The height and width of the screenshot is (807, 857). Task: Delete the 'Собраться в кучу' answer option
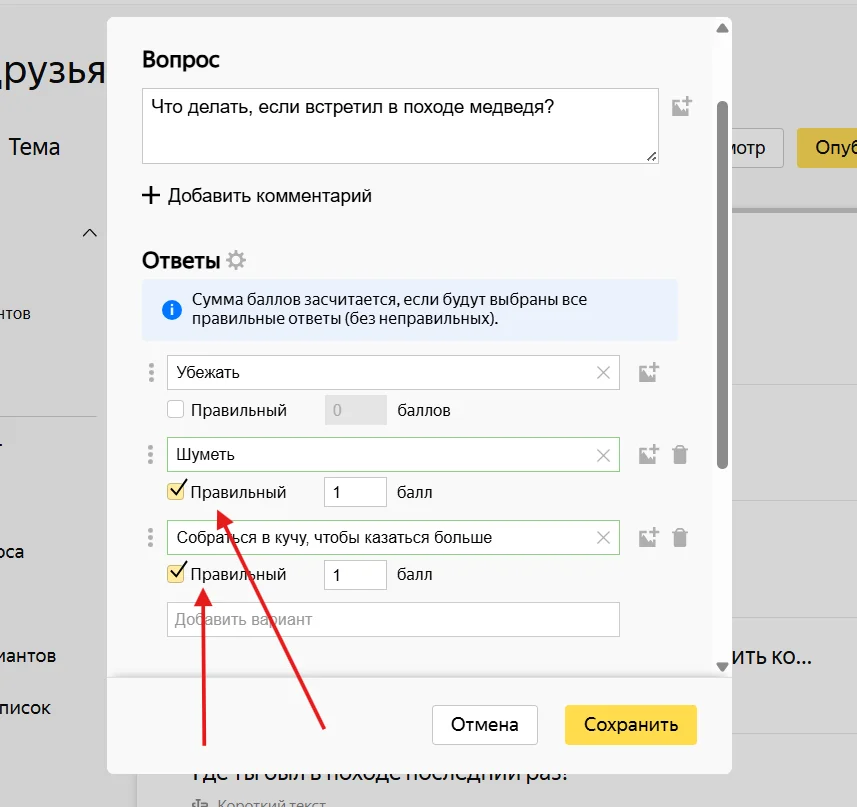pos(680,537)
